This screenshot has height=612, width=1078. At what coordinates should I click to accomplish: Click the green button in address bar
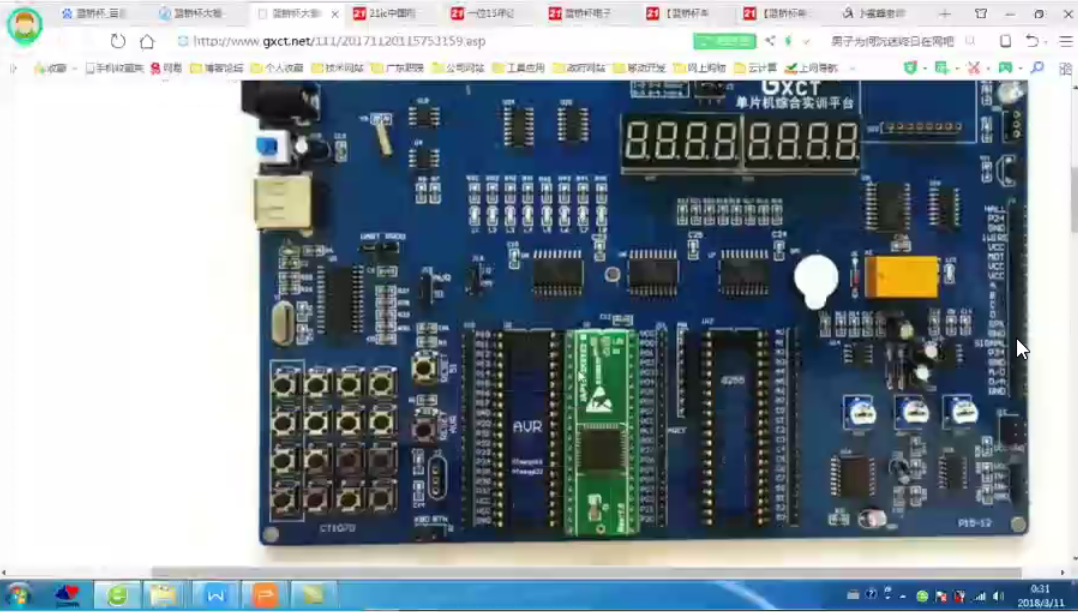click(x=724, y=41)
